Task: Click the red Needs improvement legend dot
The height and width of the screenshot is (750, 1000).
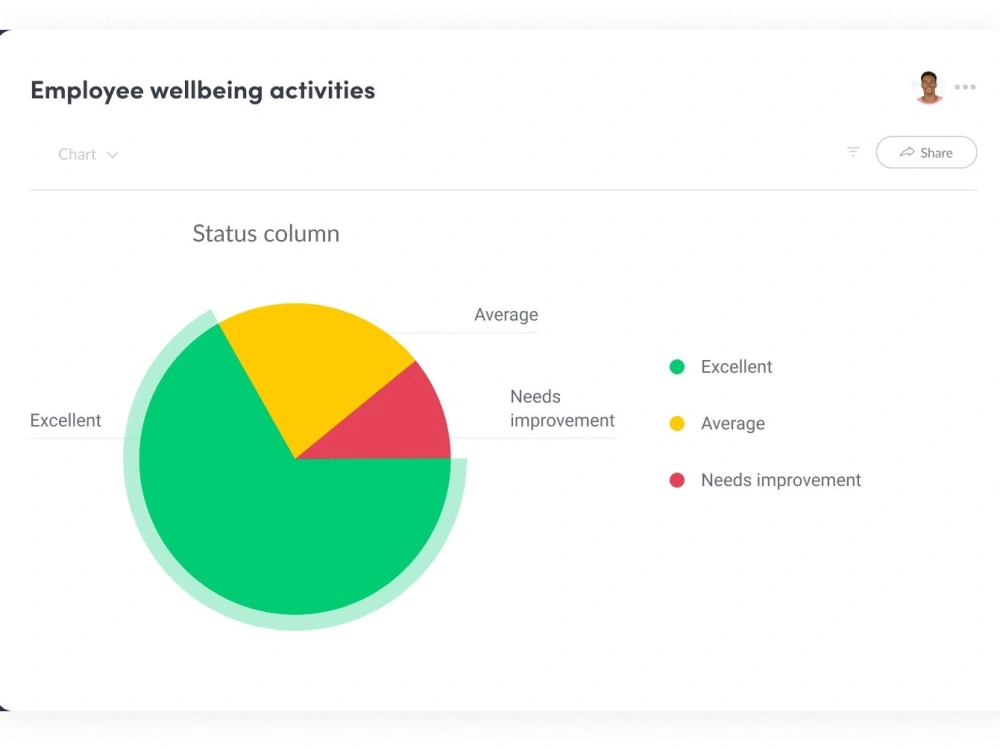Action: coord(677,480)
